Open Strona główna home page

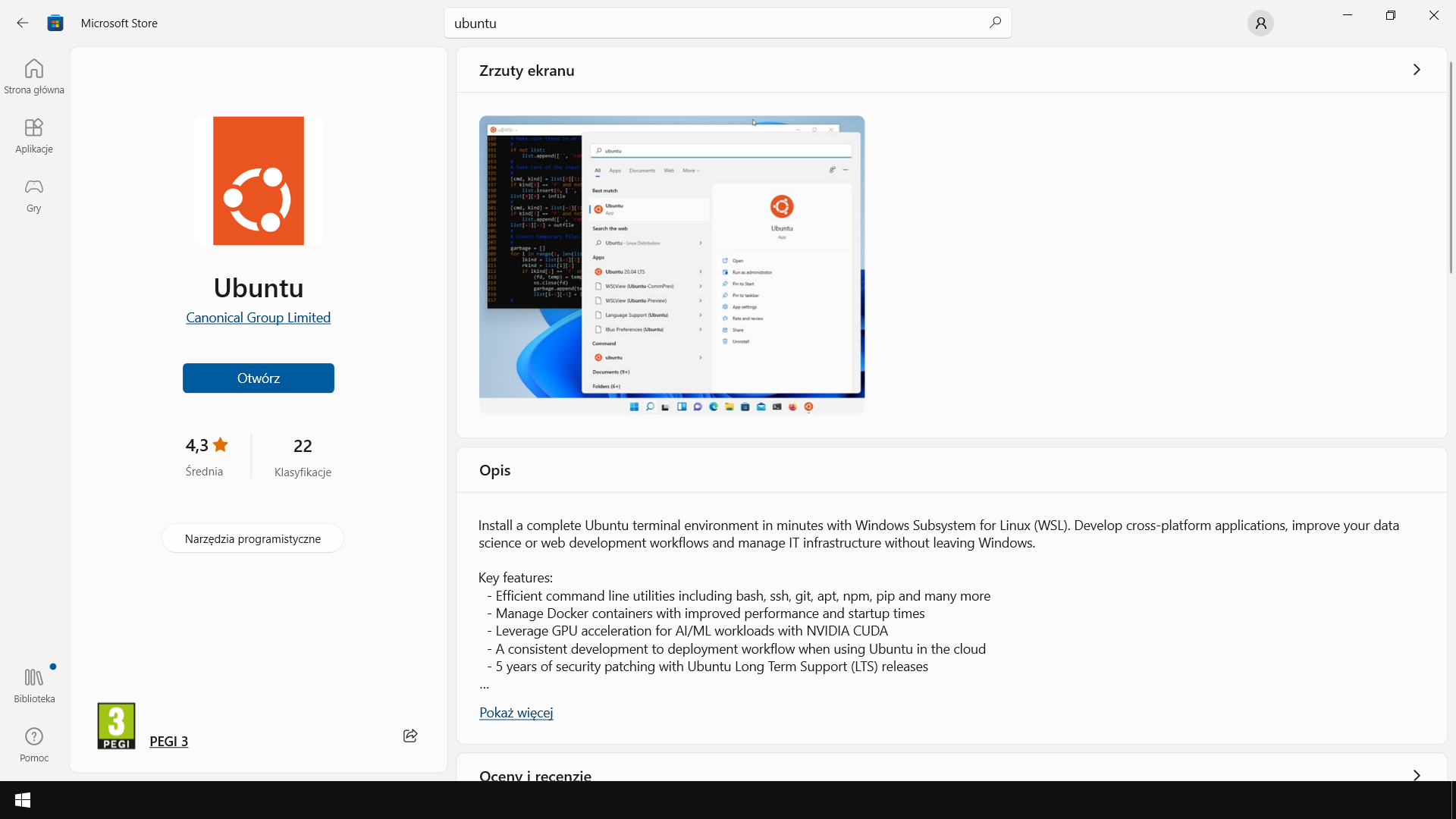33,77
